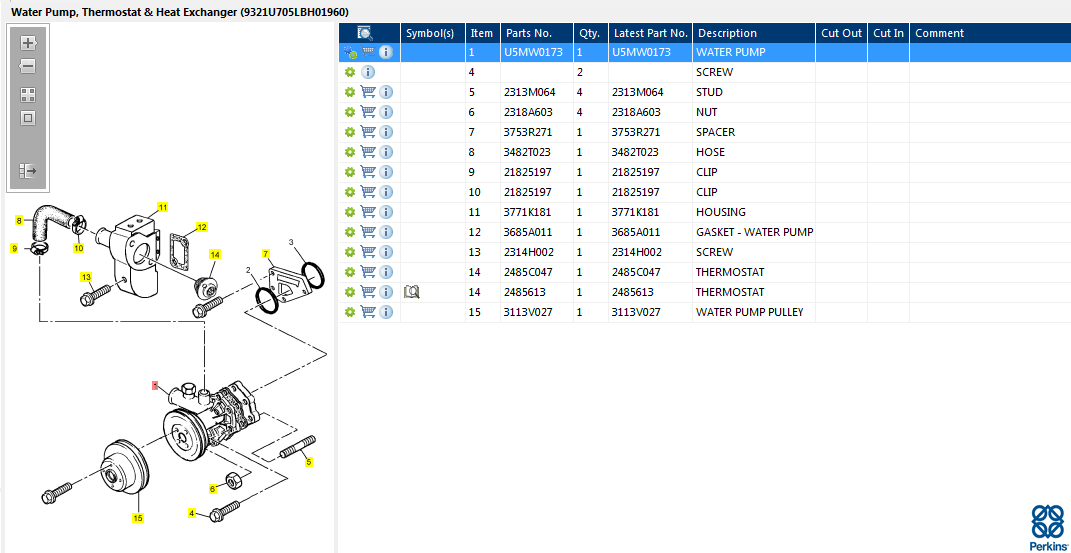The image size is (1071, 553).
Task: Select callout 12 gasket on the diagram
Action: (x=201, y=227)
